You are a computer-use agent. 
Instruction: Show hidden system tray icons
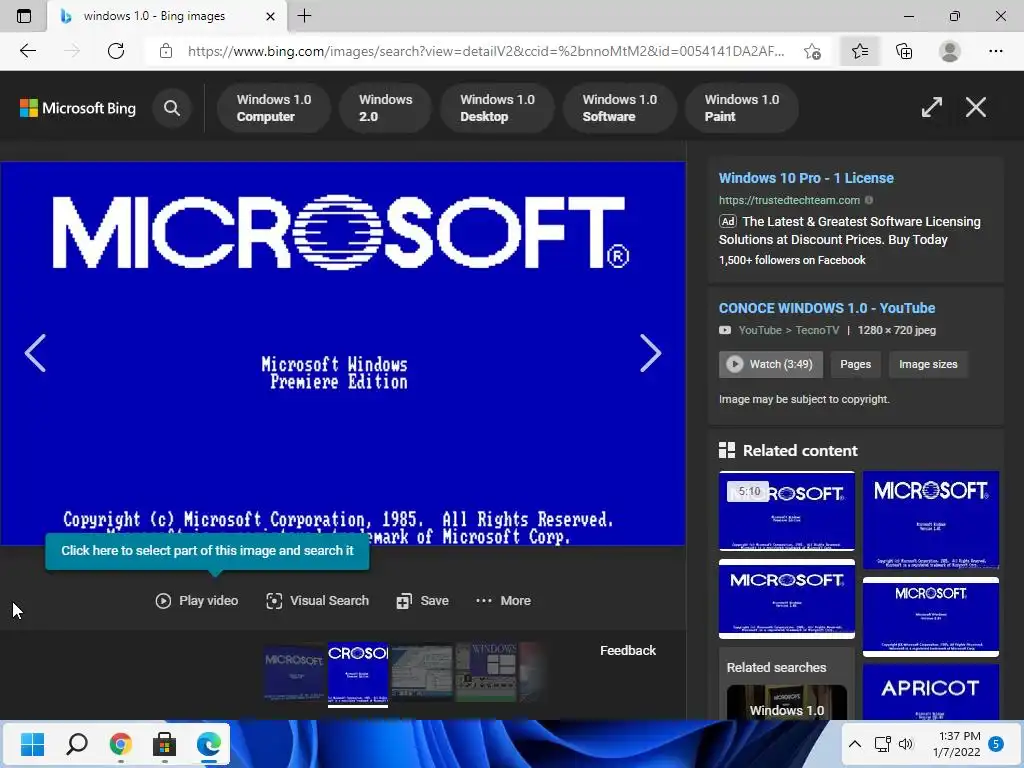(855, 744)
